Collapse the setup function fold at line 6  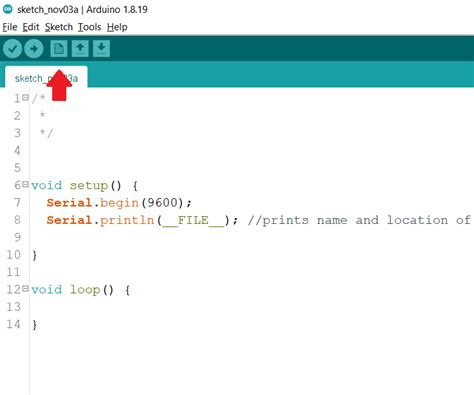pos(25,184)
